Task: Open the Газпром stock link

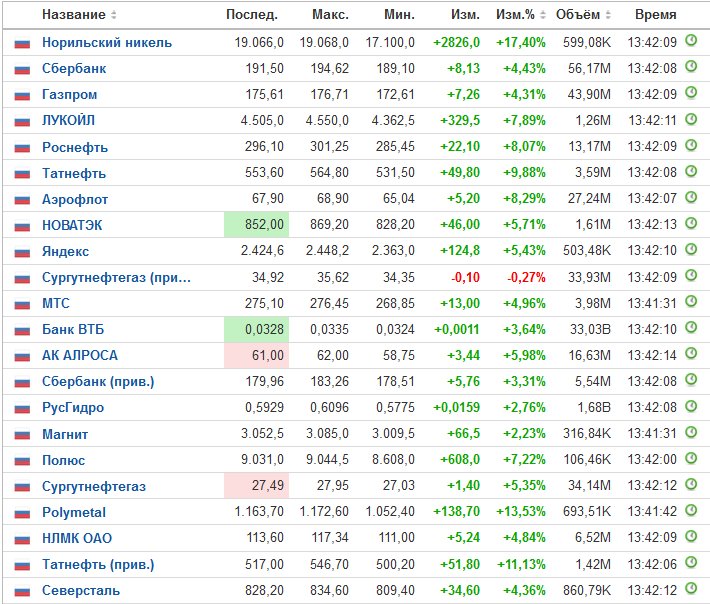Action: coord(69,95)
